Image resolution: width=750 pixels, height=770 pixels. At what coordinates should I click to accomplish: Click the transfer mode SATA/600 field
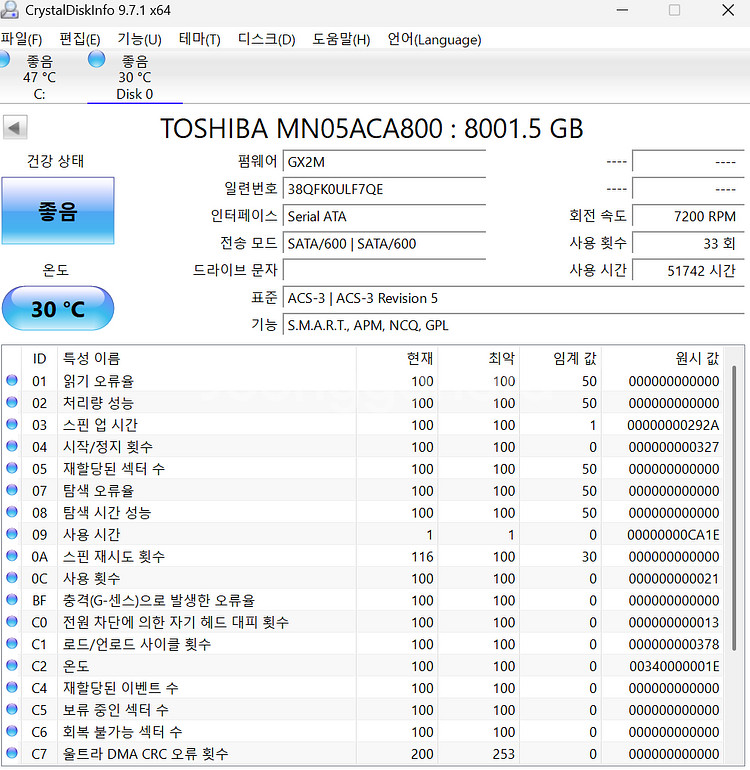point(384,244)
